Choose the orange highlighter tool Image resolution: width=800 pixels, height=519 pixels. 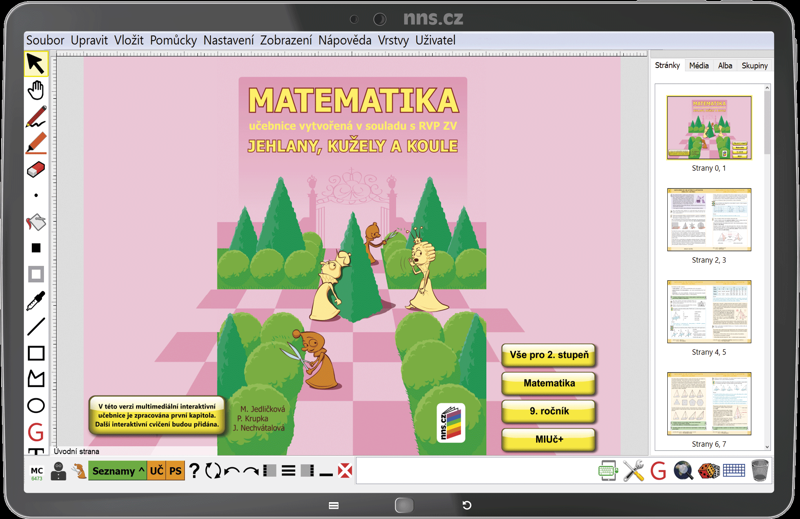36,143
